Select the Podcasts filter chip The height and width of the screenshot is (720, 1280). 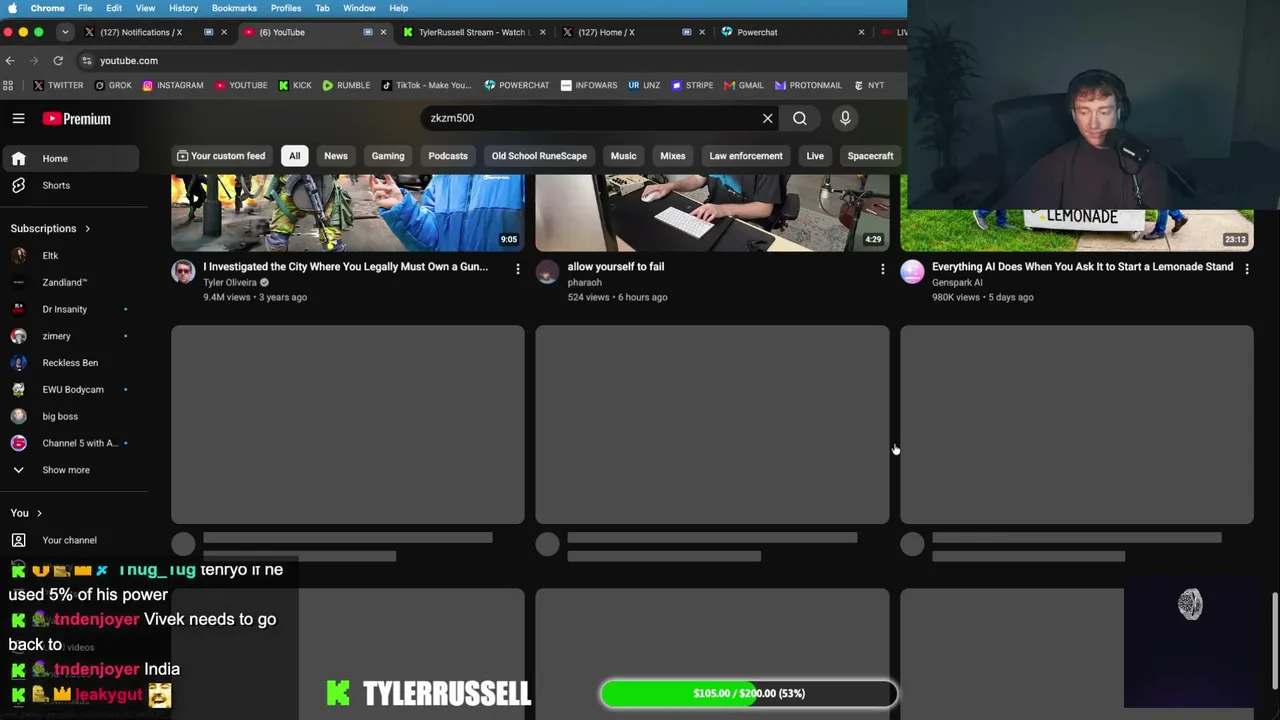click(x=448, y=156)
